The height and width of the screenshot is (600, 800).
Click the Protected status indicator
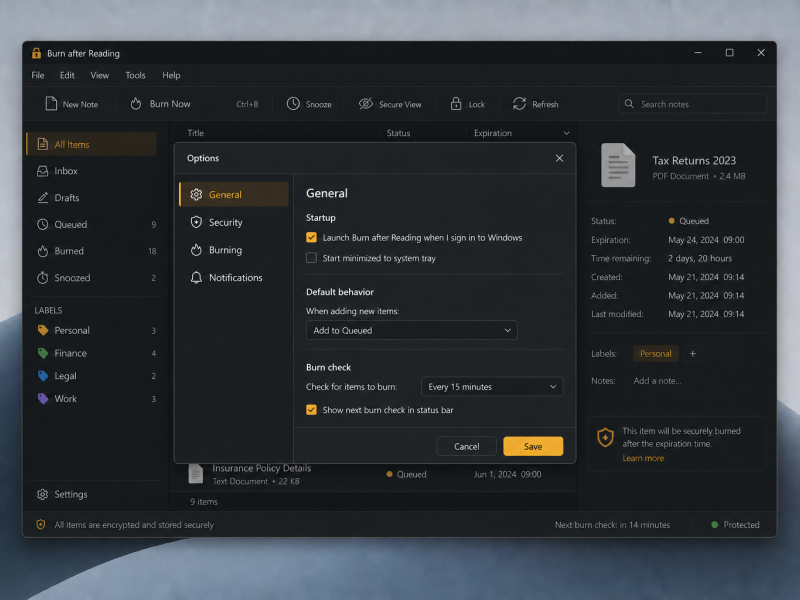click(735, 524)
